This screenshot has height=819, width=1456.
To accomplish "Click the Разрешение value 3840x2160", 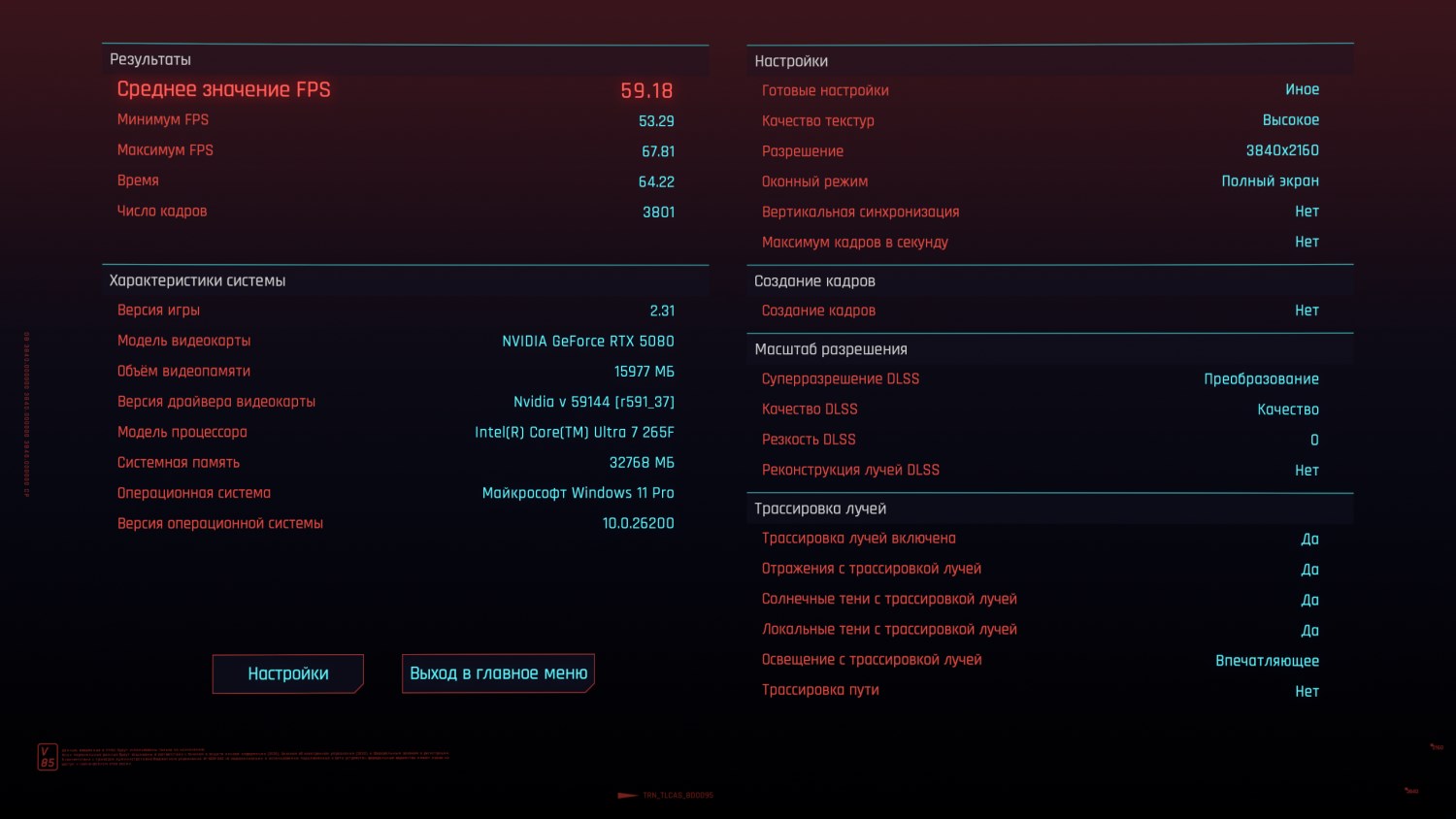I will click(x=1282, y=150).
